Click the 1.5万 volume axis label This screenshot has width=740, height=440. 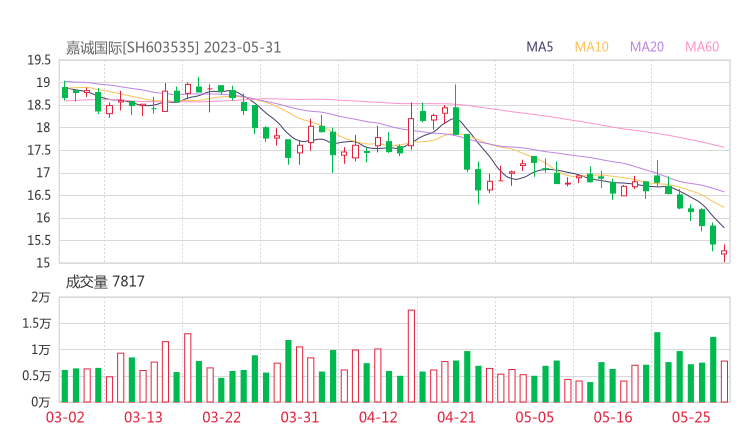coord(36,324)
